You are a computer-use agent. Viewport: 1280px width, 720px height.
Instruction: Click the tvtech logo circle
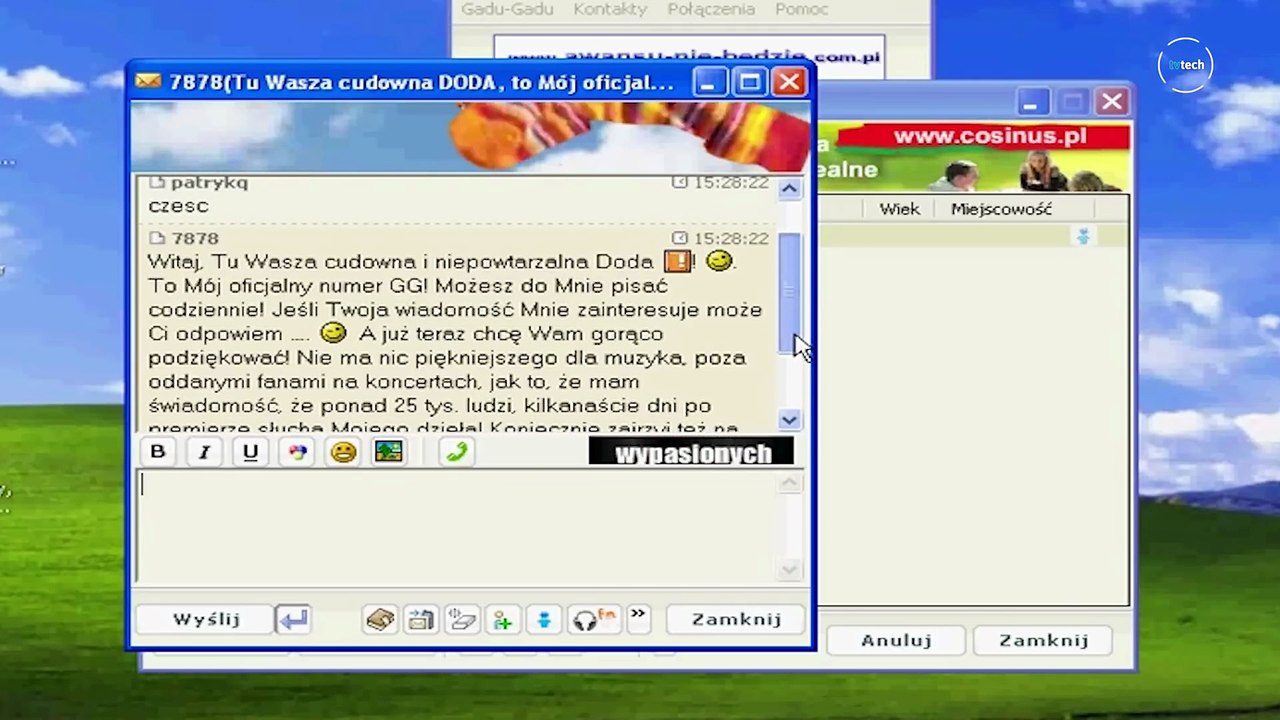[x=1185, y=65]
